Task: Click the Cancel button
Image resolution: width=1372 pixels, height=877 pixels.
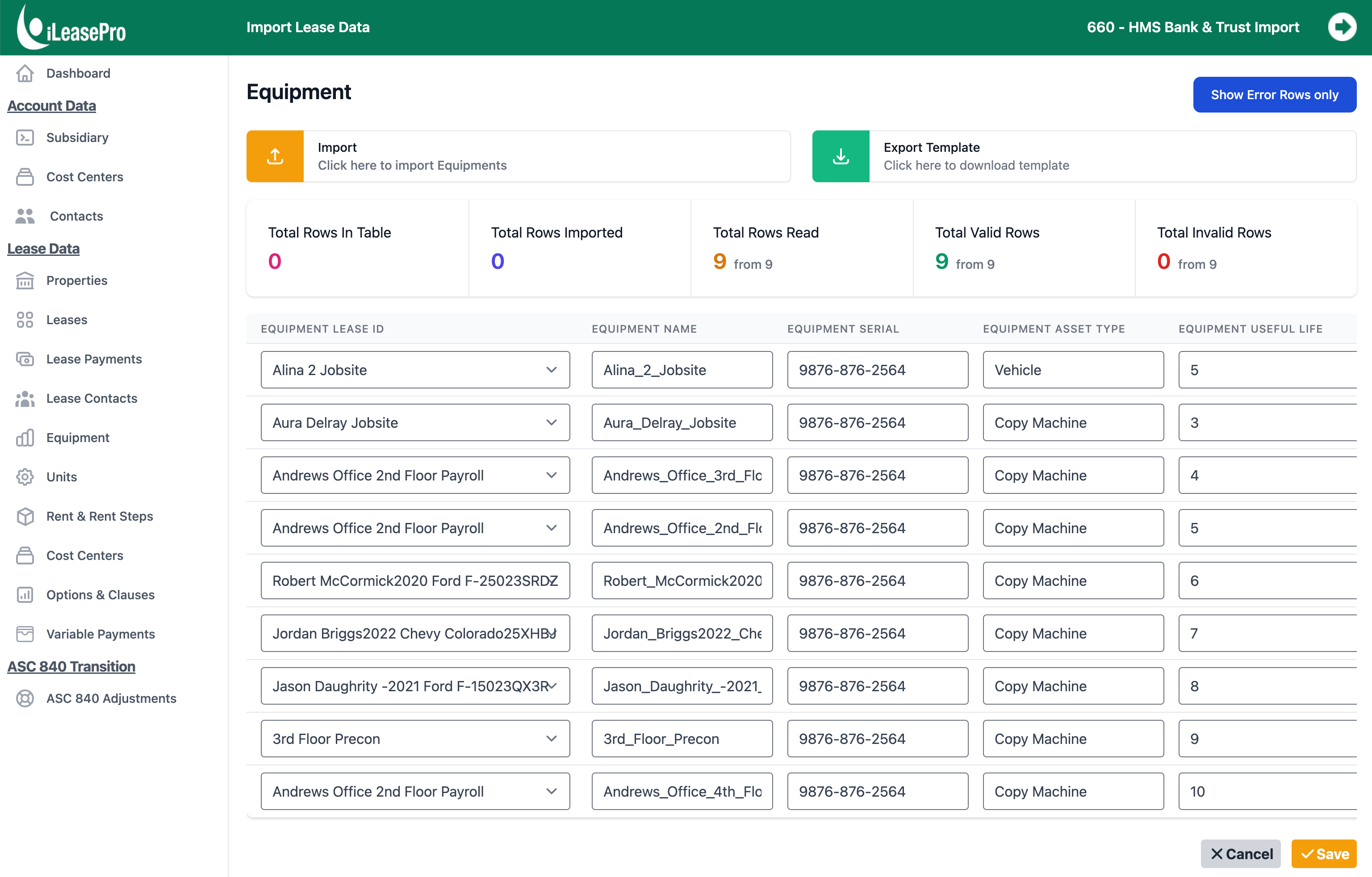Action: (1240, 854)
